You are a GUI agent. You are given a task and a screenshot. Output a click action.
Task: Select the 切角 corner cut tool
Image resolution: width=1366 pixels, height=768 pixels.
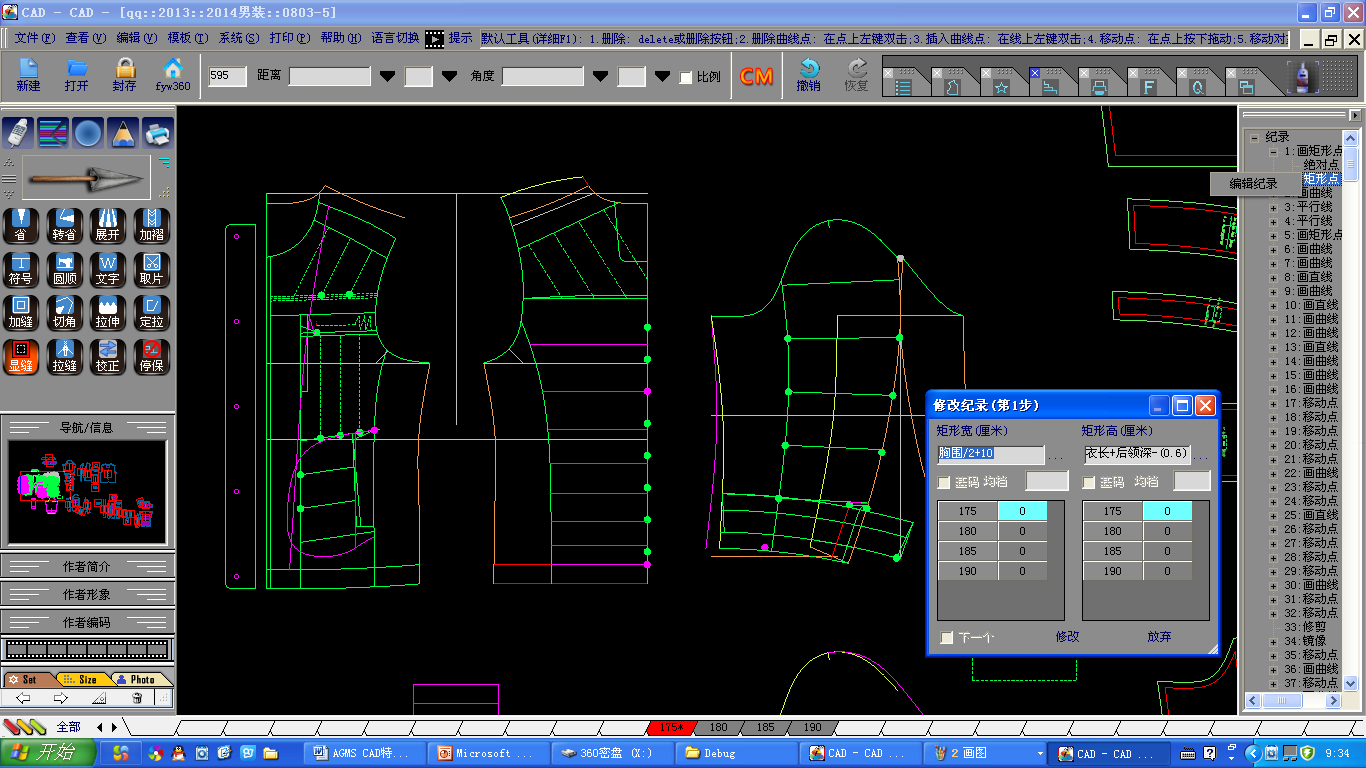[64, 313]
